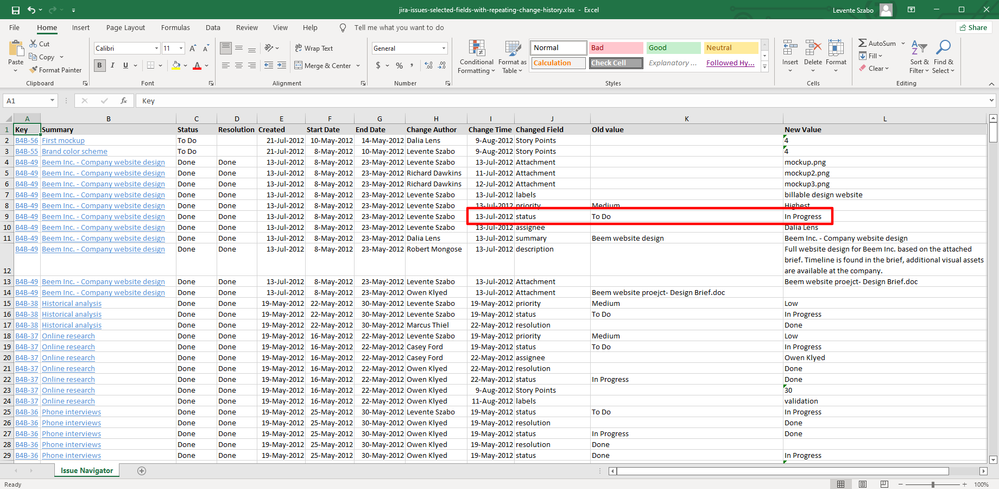Open the Font Color dropdown arrow
Viewport: 999px width, 489px height.
tap(206, 66)
